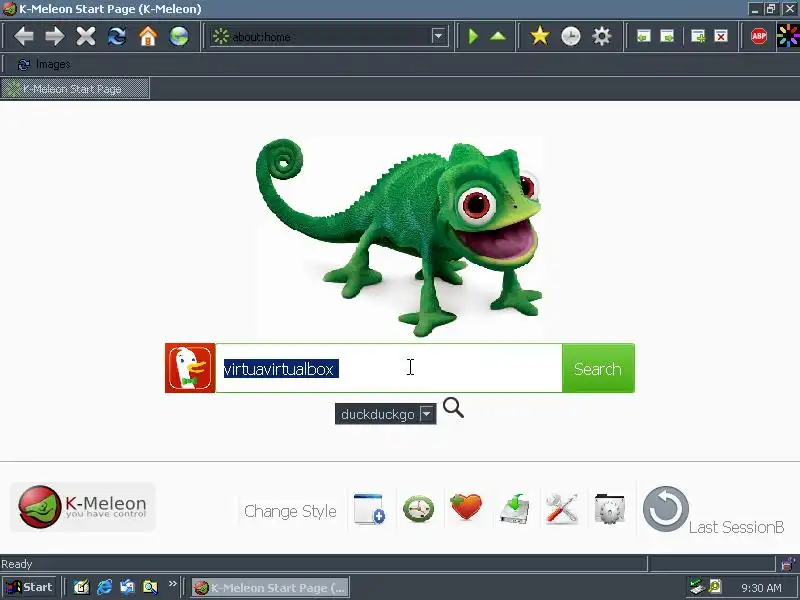Click the folder search quick launch icon
Screen dimensions: 800x600
[x=151, y=587]
